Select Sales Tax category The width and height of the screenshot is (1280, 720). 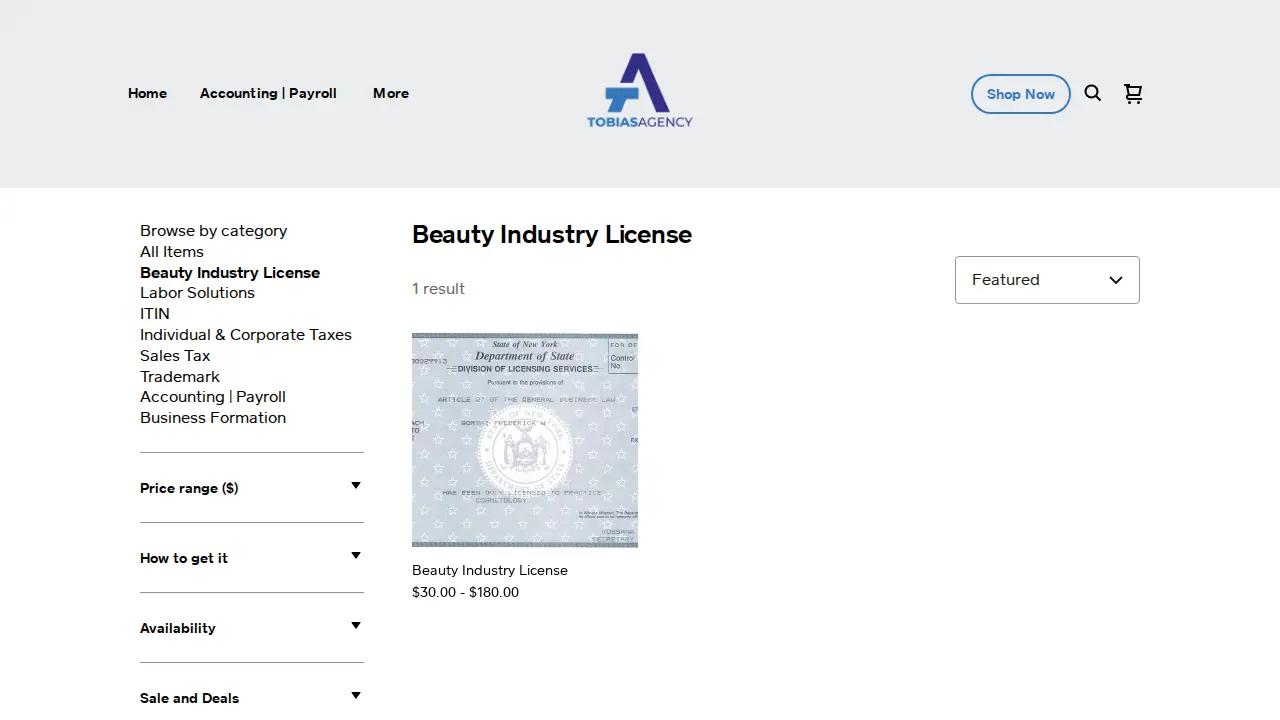click(175, 356)
